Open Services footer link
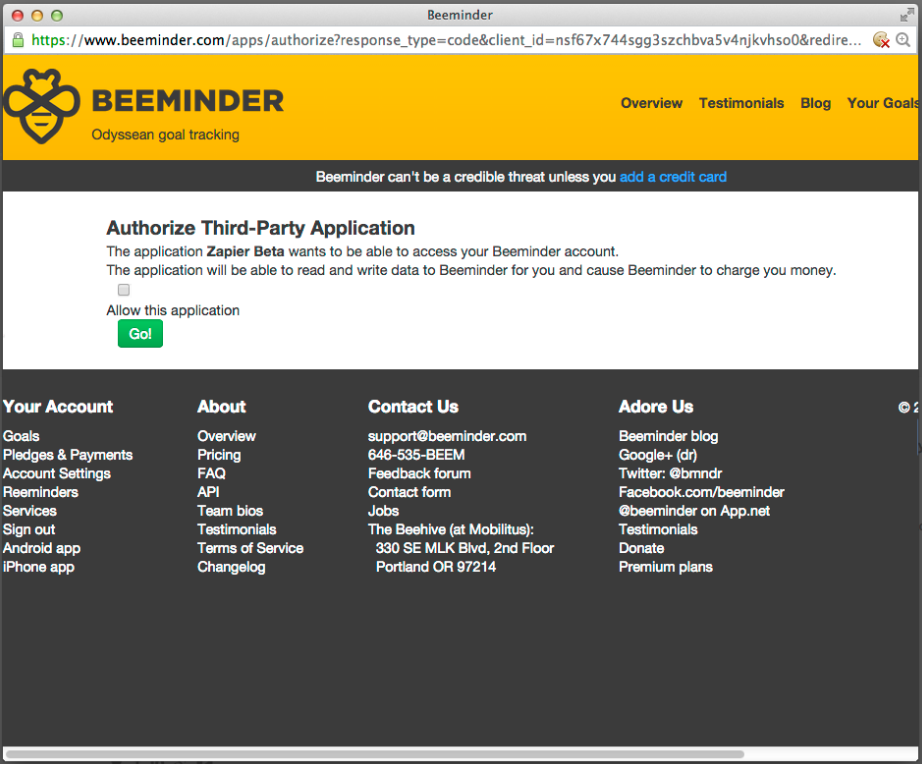 pos(29,511)
